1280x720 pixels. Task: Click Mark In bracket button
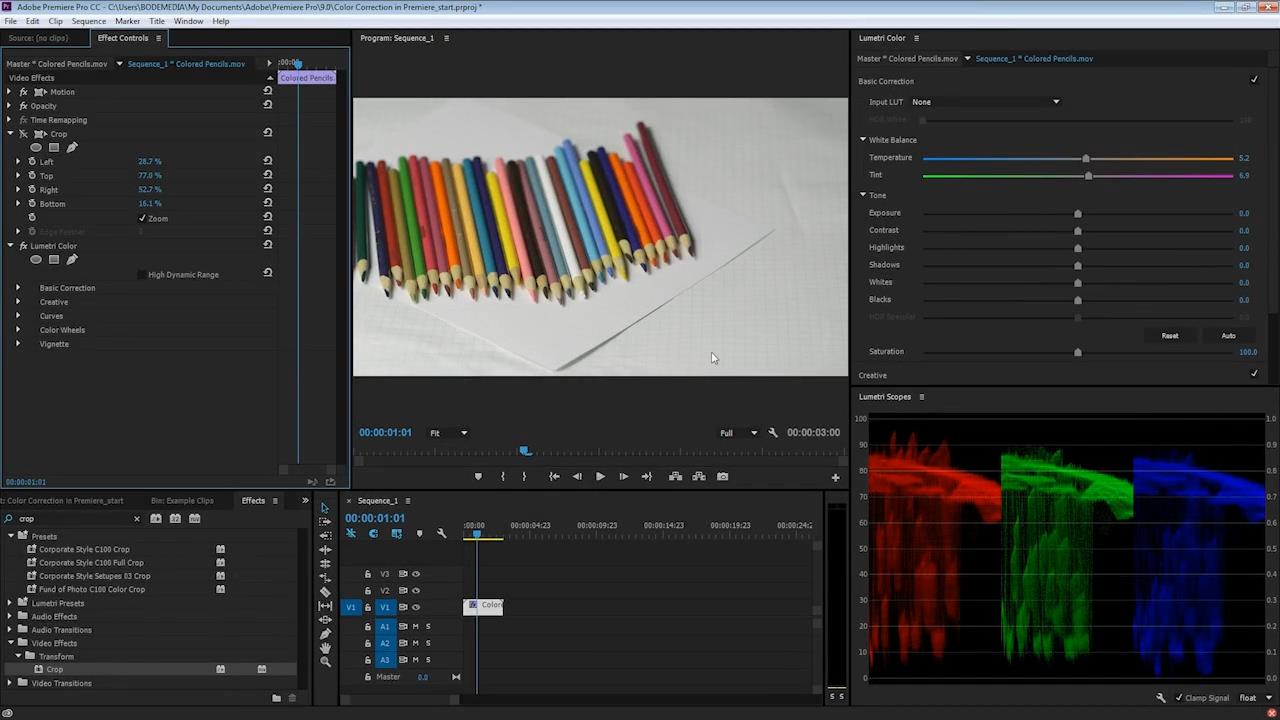pos(502,477)
